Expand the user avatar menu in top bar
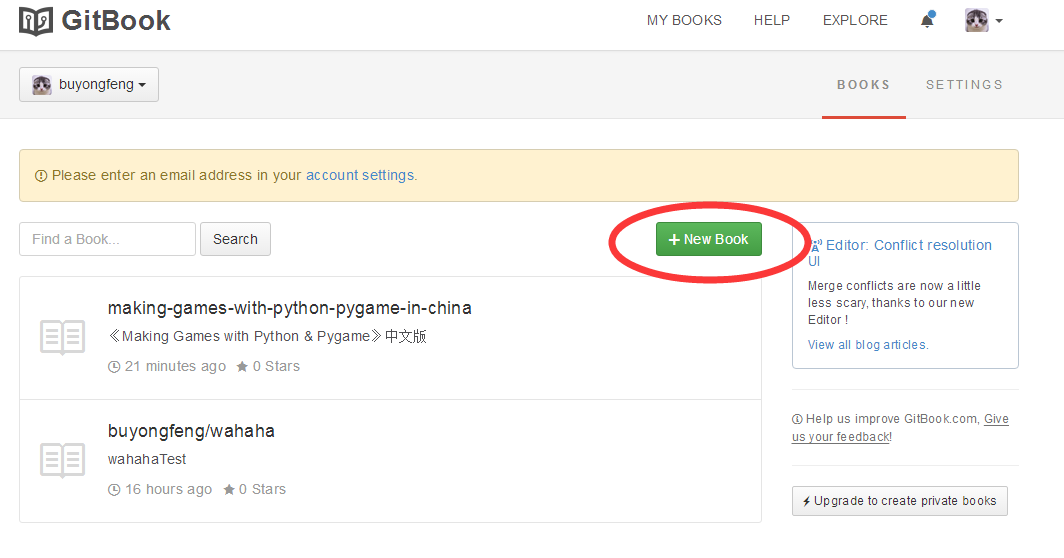1064x558 pixels. click(983, 20)
